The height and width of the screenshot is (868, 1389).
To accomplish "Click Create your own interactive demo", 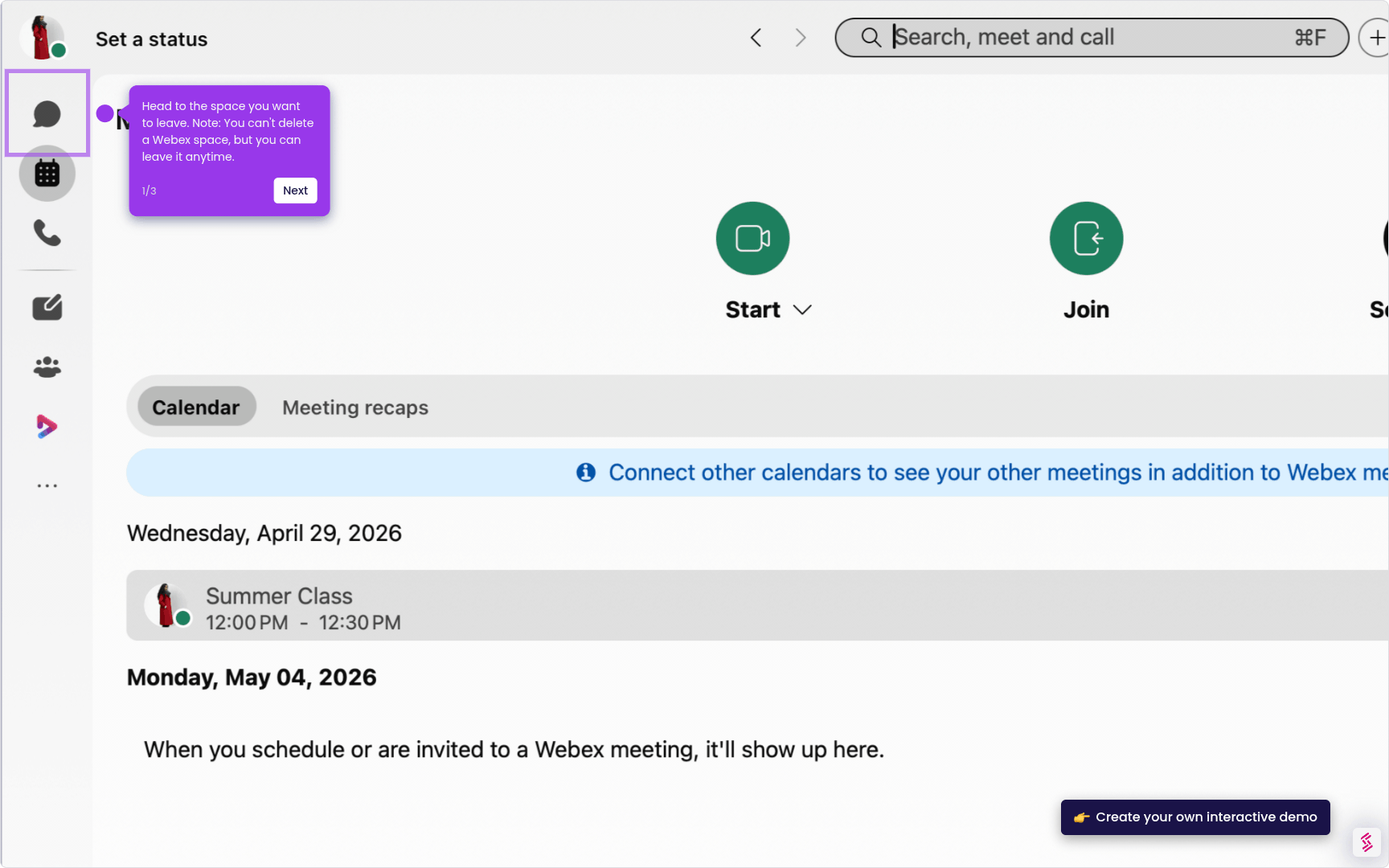I will click(x=1195, y=817).
